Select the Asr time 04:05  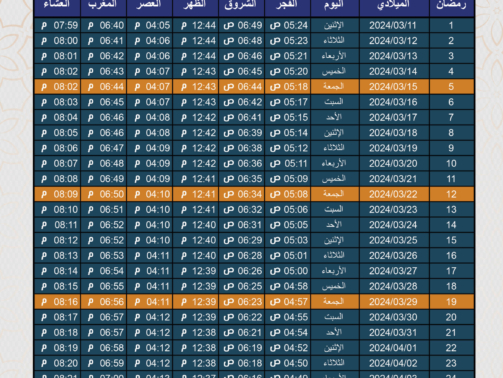(x=150, y=25)
